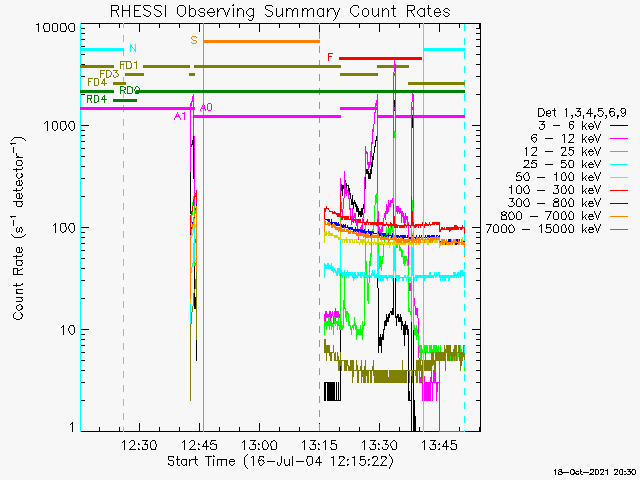Select the '7000 - 15000 keV' legend label
This screenshot has width=640, height=480.
coord(543,229)
